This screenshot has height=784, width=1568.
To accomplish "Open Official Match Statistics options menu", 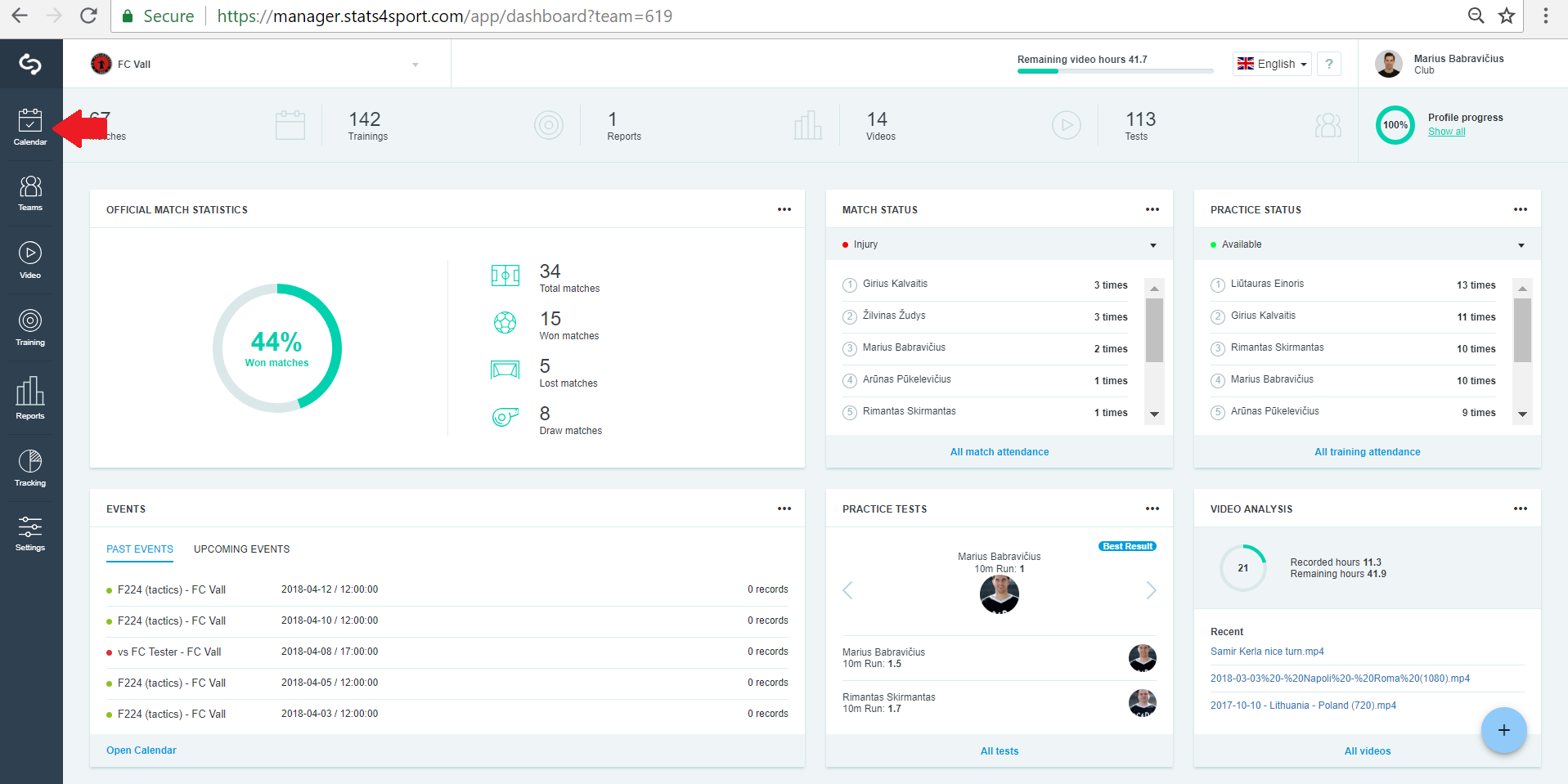I will click(784, 209).
